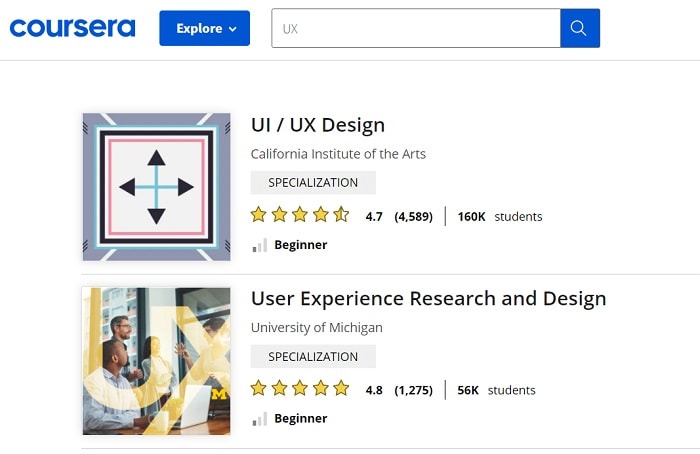Open User Experience Research and Design title

coord(428,298)
